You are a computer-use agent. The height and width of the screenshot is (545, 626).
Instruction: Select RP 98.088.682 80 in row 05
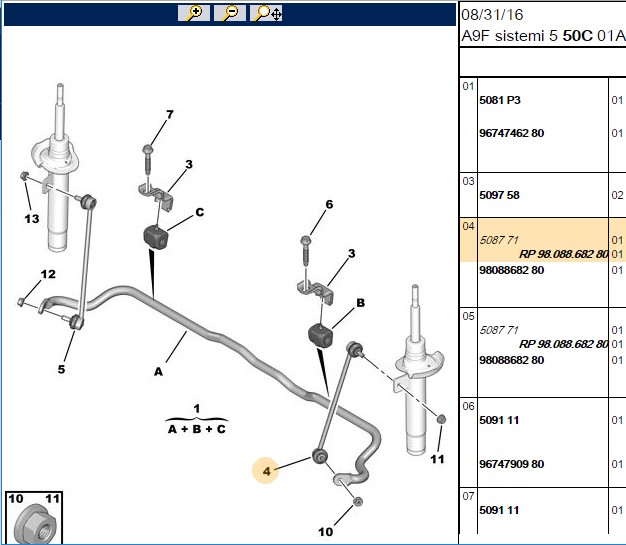[563, 344]
